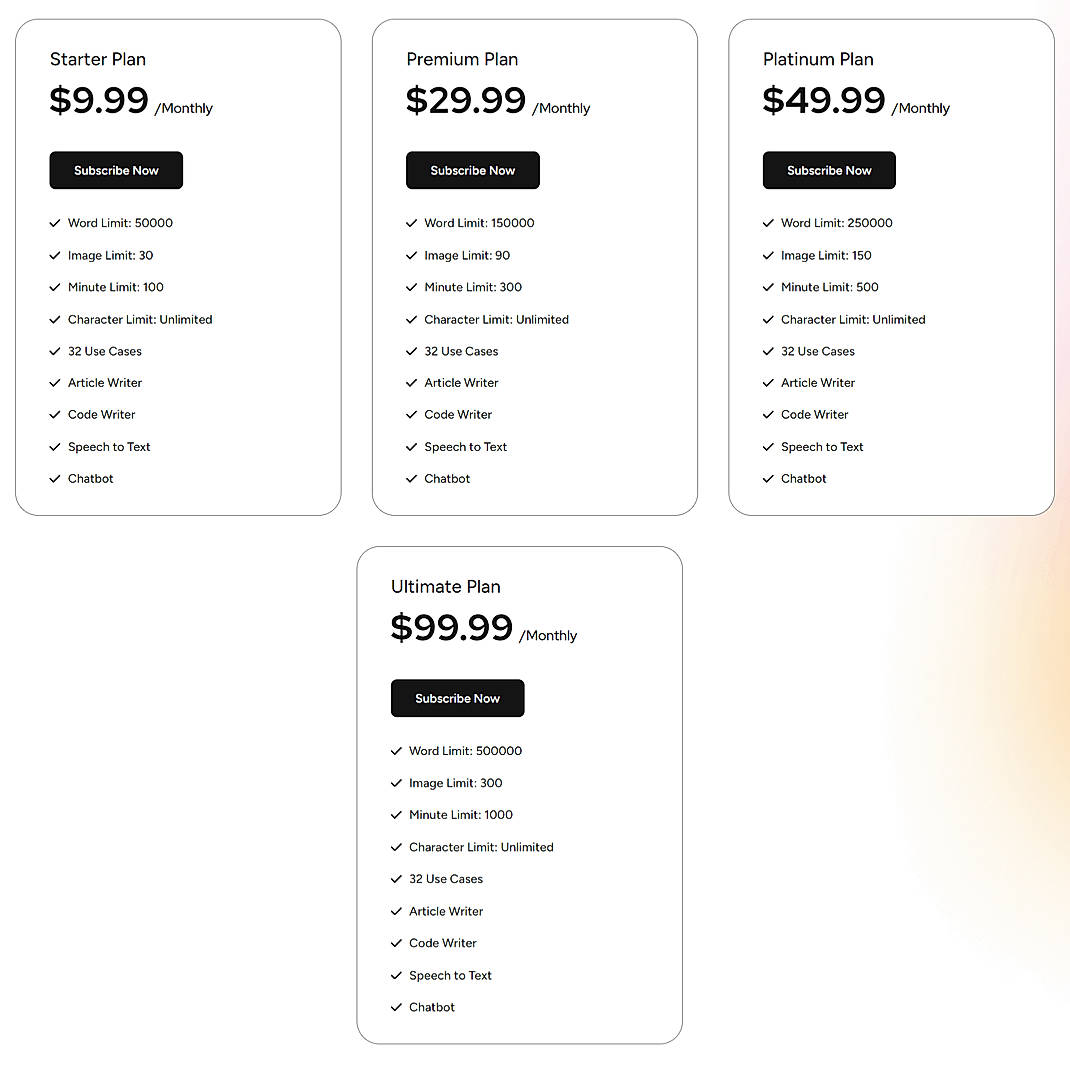The width and height of the screenshot is (1070, 1068).
Task: Click the checkmark beside Chatbot under Starter Plan
Action: (x=55, y=478)
